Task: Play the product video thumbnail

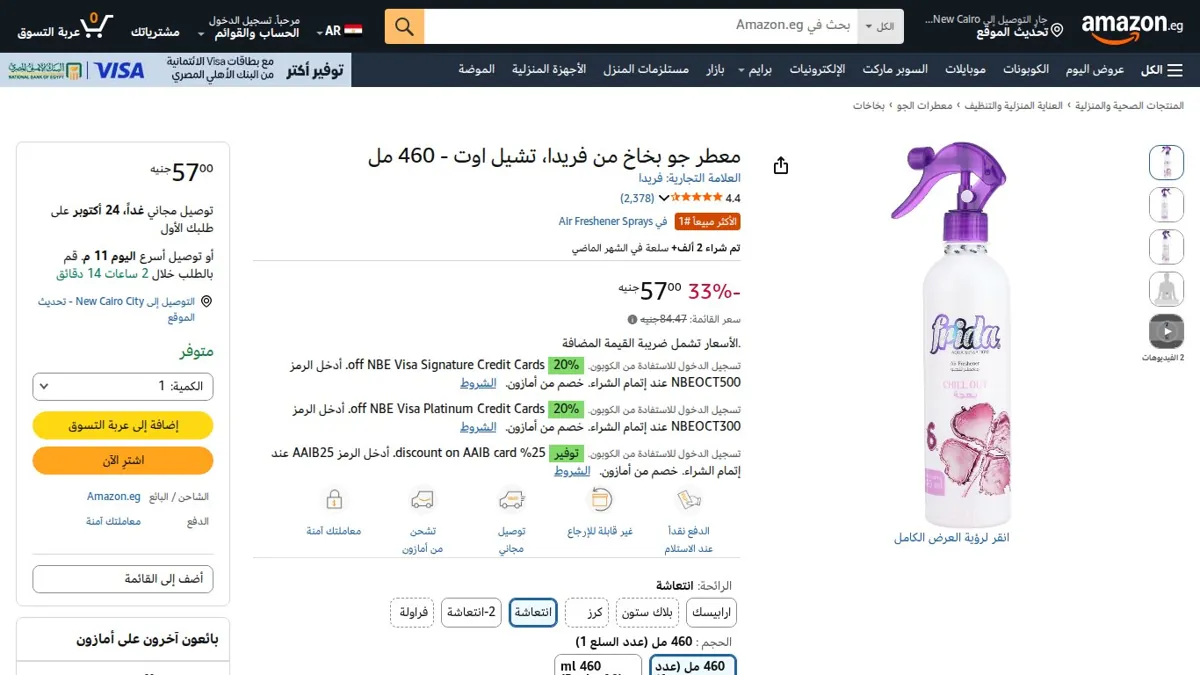Action: (x=1166, y=331)
